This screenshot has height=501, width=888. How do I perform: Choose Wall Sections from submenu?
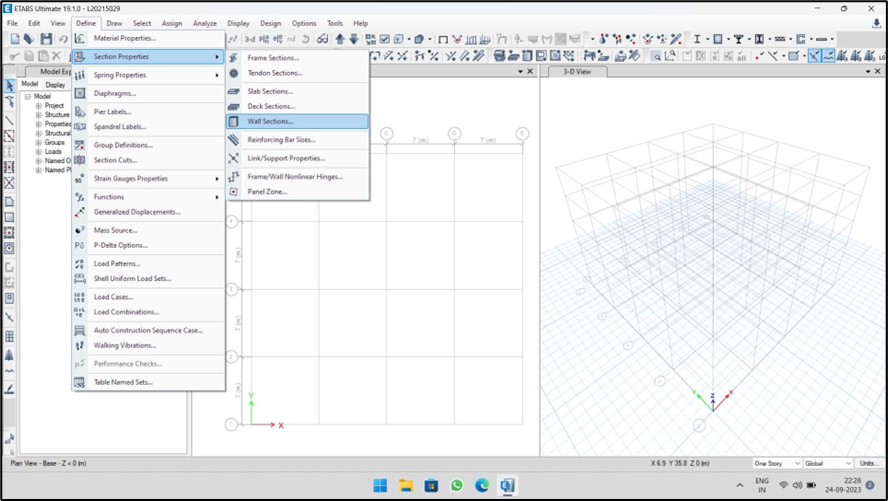pyautogui.click(x=297, y=121)
